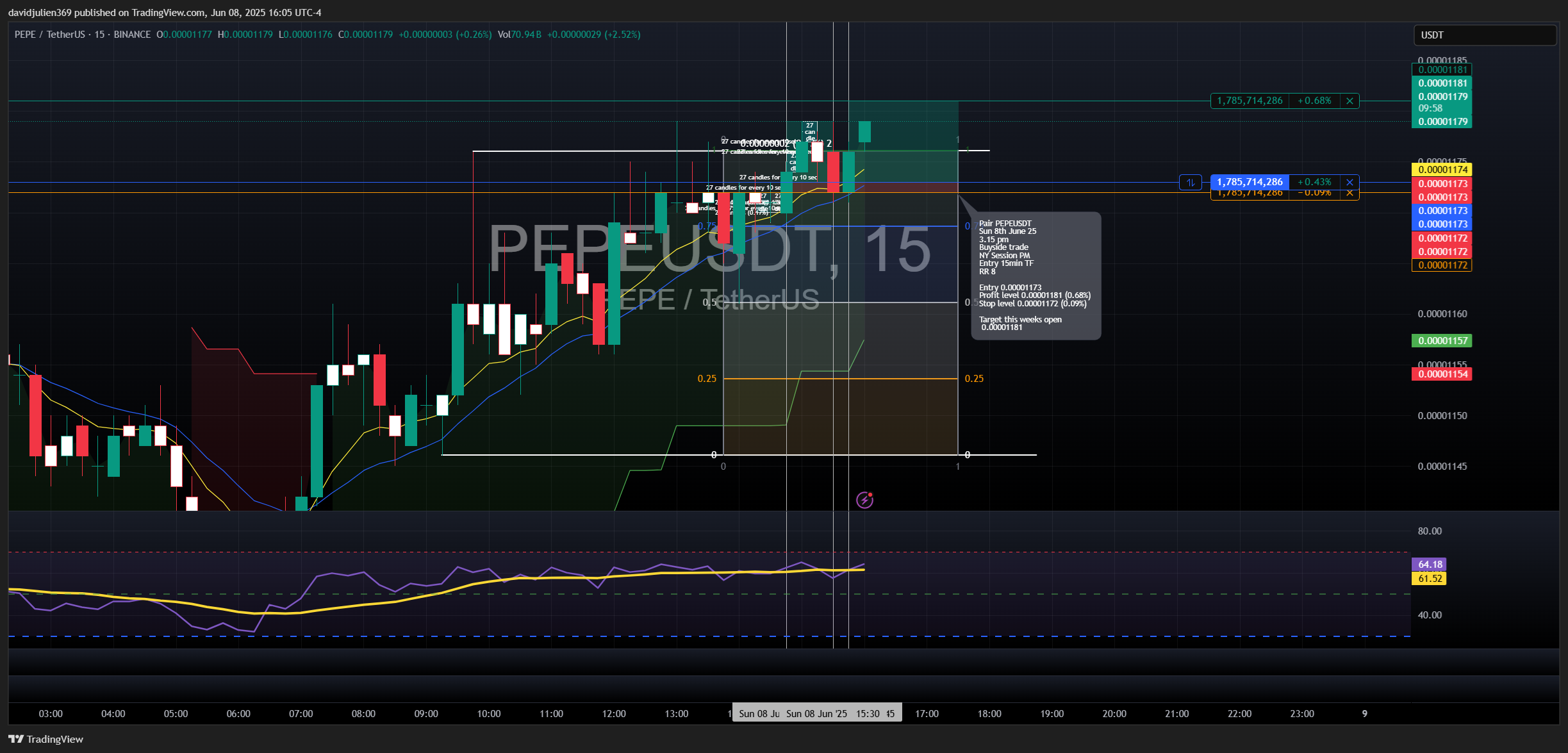The width and height of the screenshot is (1568, 753).
Task: Click the 10:00 time axis label
Action: pos(489,714)
